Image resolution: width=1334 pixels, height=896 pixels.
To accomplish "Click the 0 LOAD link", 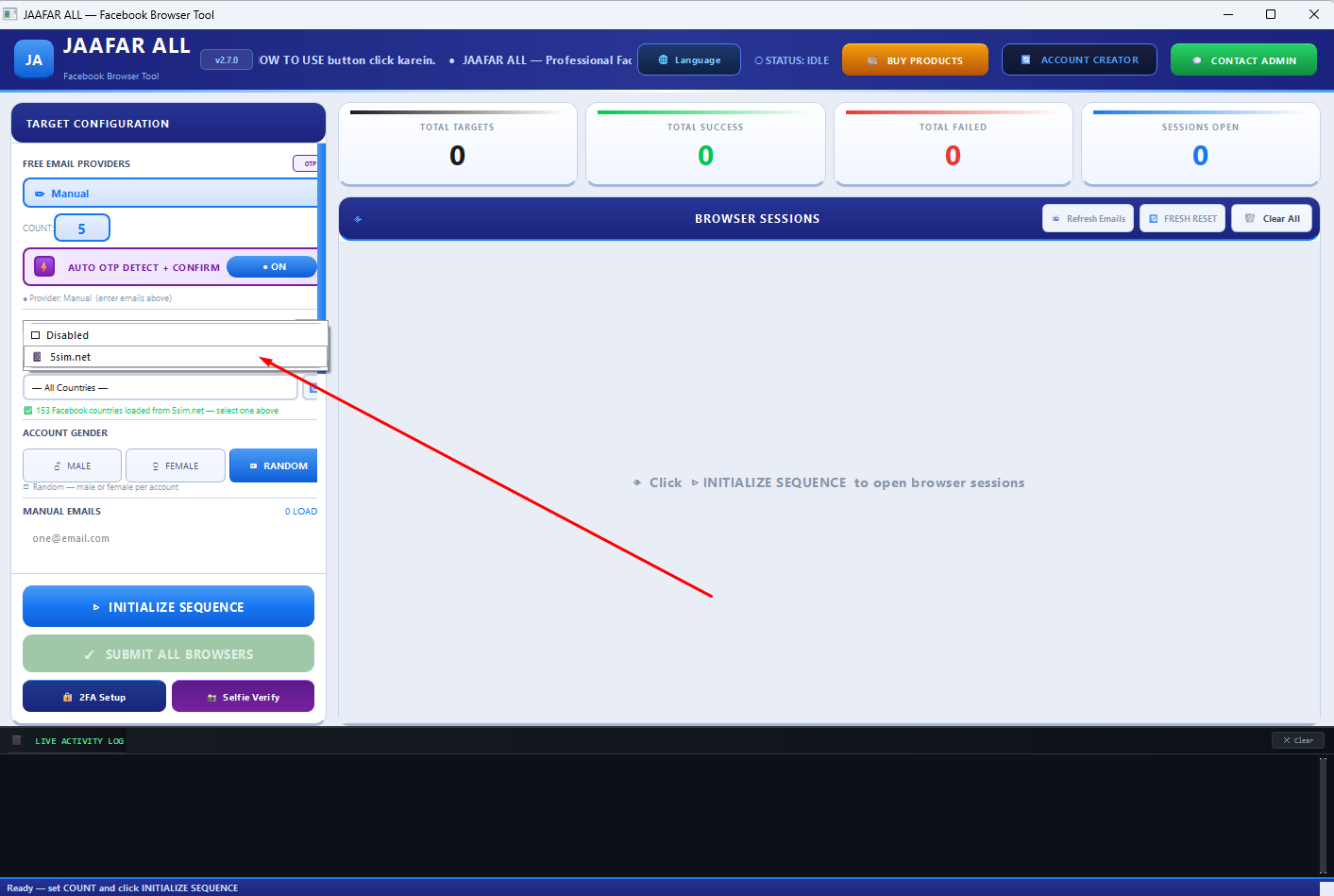I will [301, 512].
